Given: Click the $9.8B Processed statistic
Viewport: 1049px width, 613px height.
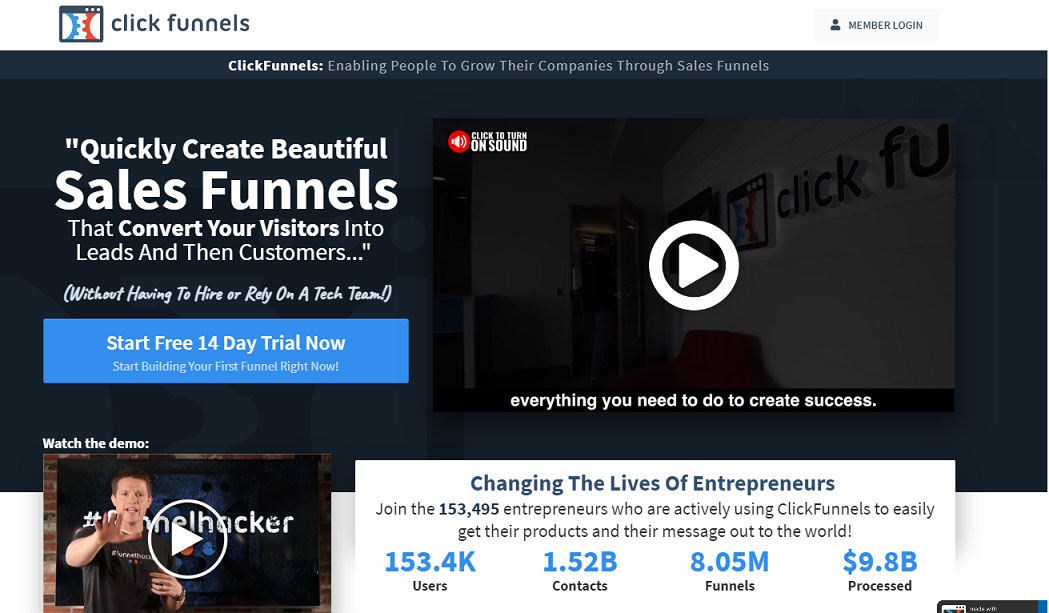Looking at the screenshot, I should coord(880,570).
